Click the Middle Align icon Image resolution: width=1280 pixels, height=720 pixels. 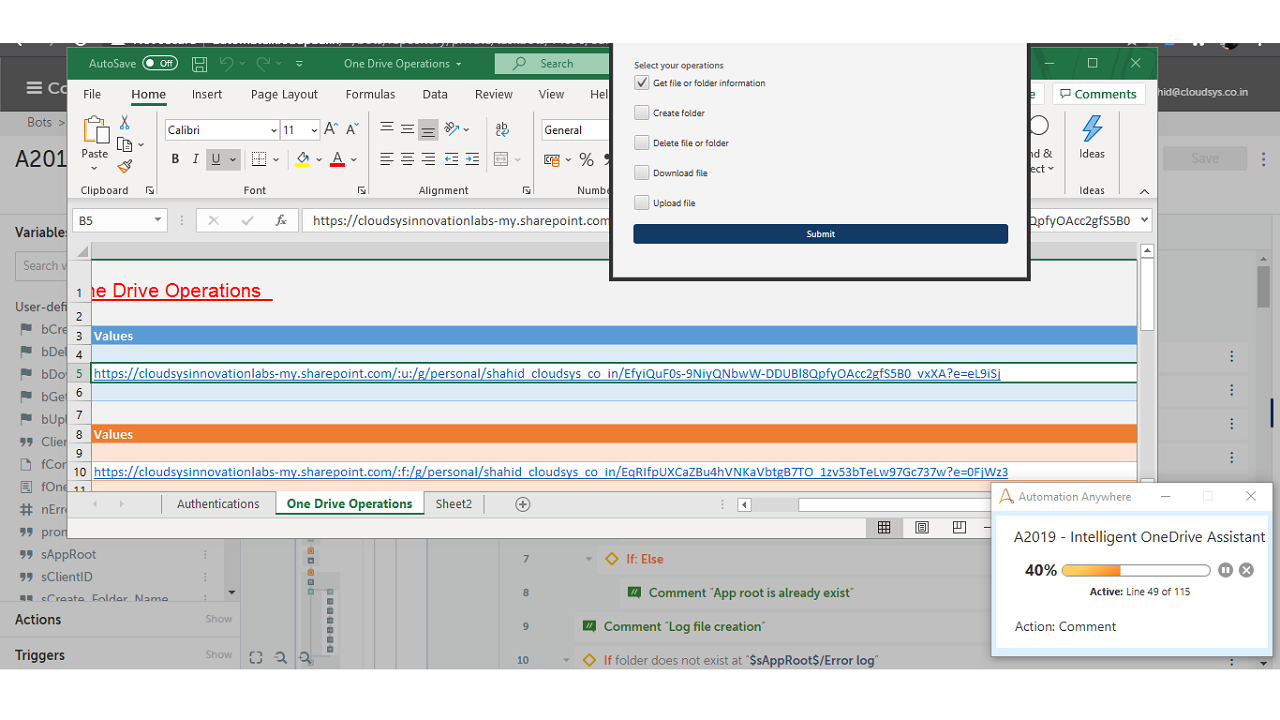pos(407,129)
